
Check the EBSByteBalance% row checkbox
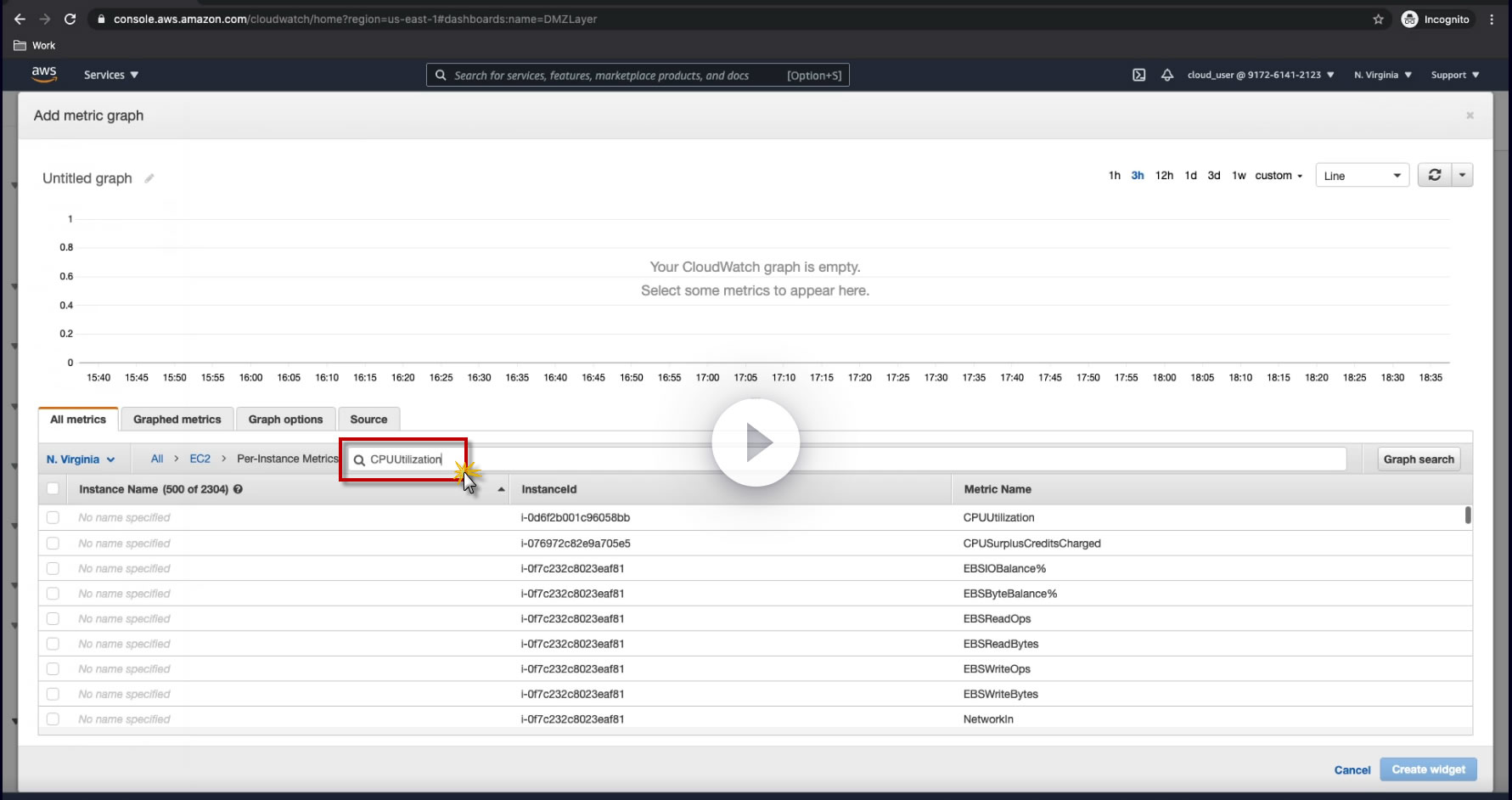[x=53, y=594]
